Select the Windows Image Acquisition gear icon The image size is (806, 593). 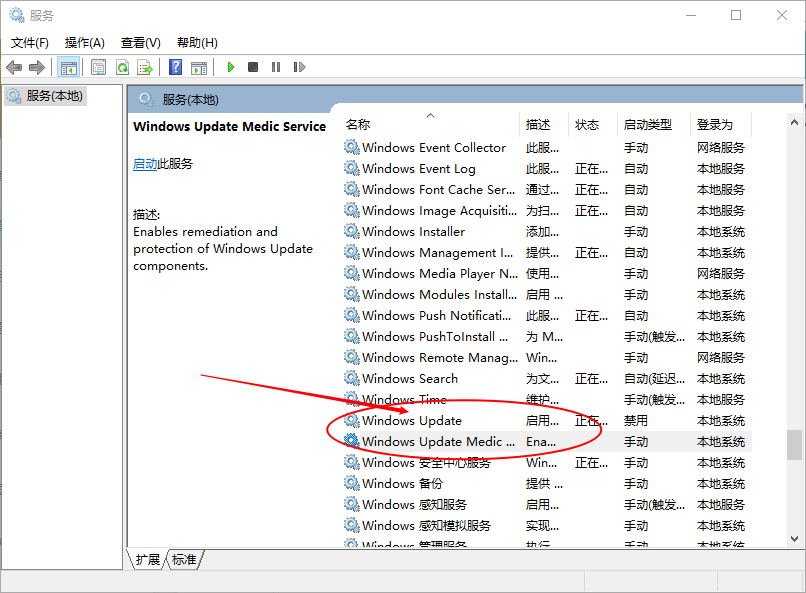352,211
